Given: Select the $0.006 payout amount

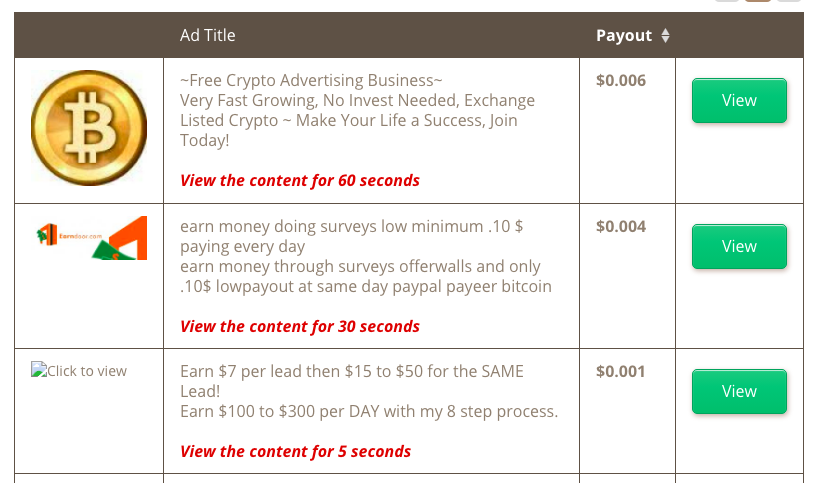Looking at the screenshot, I should point(621,80).
